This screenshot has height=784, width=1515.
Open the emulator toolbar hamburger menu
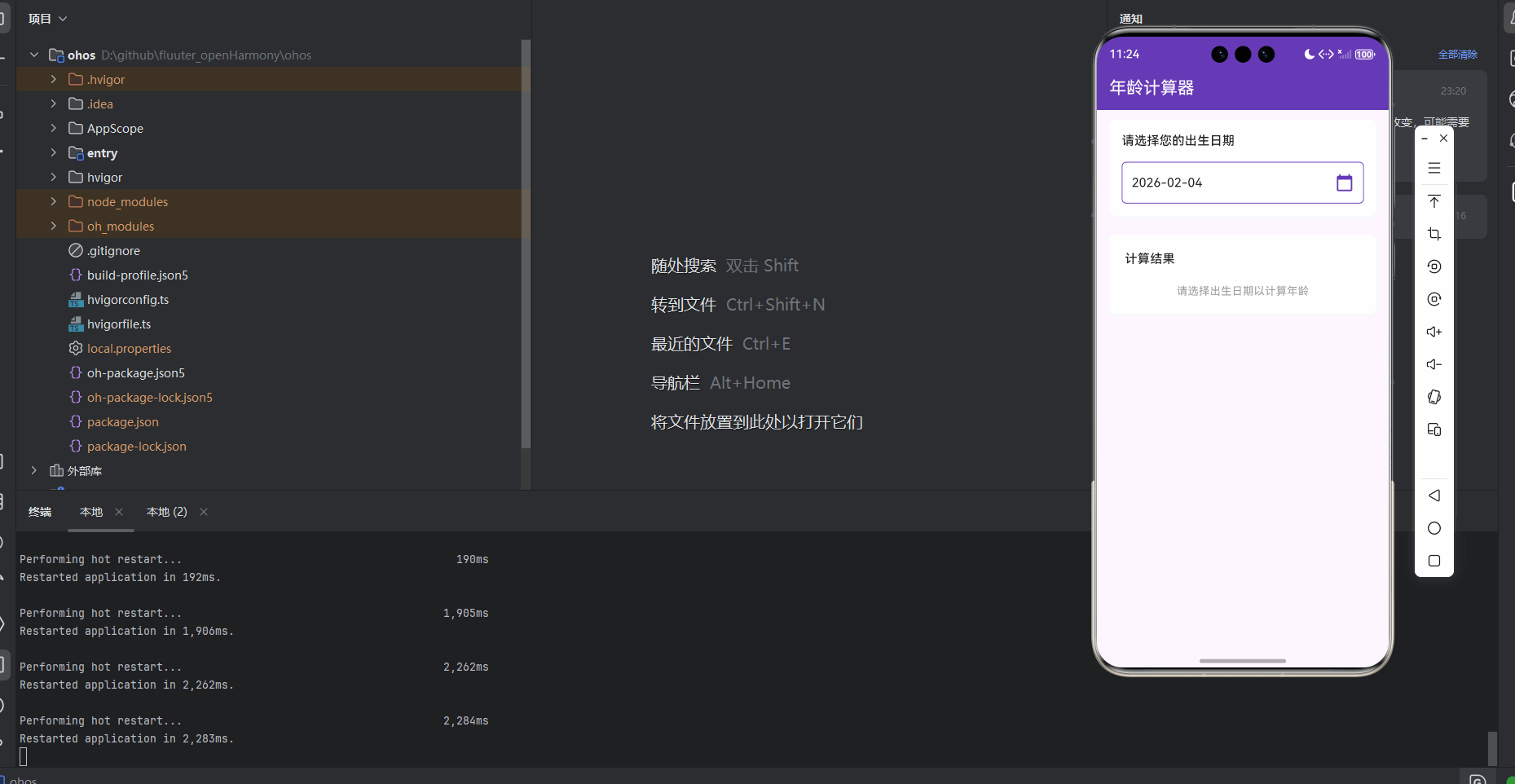1434,169
